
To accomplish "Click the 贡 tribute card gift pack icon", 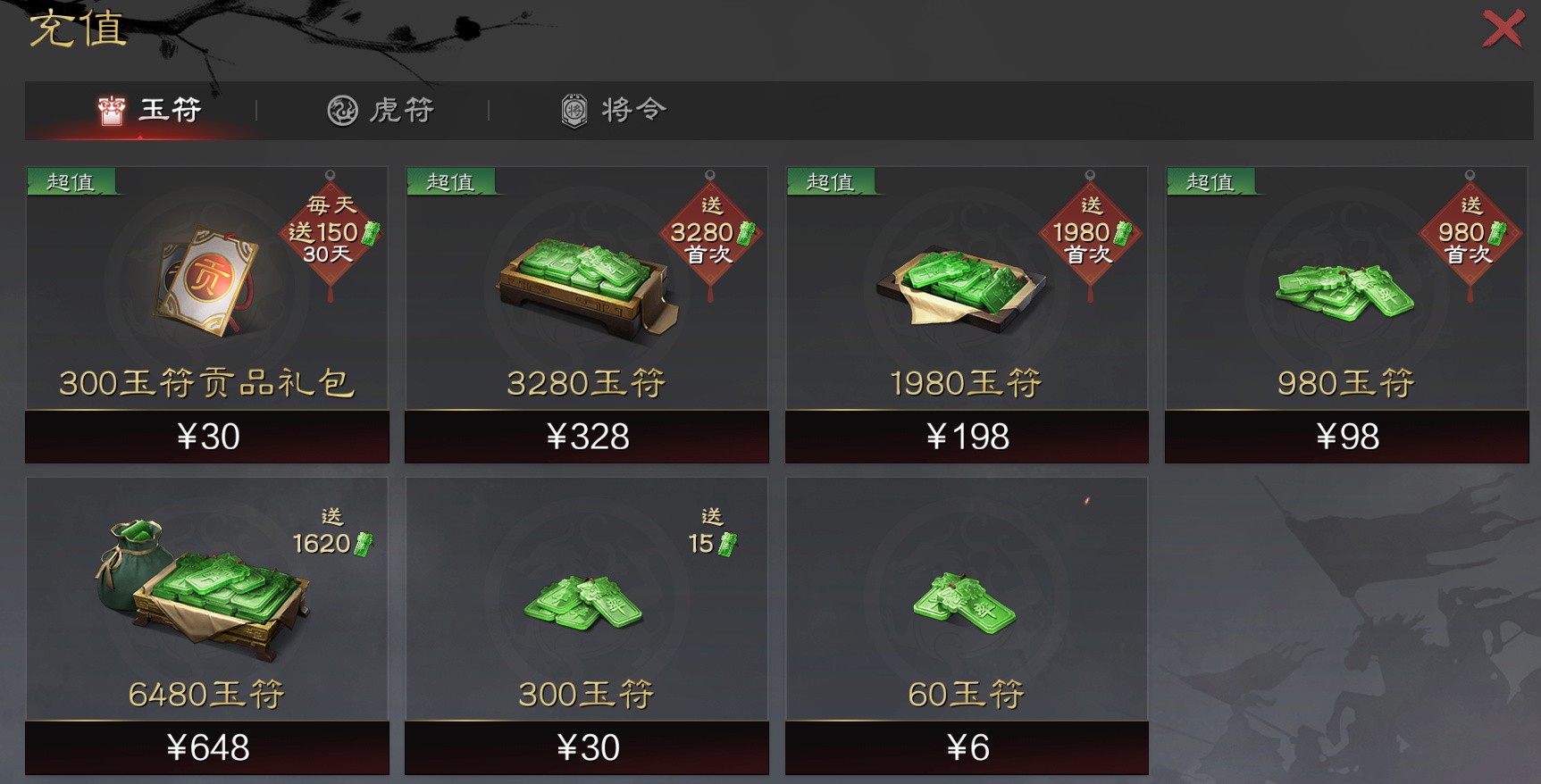I will tap(205, 278).
